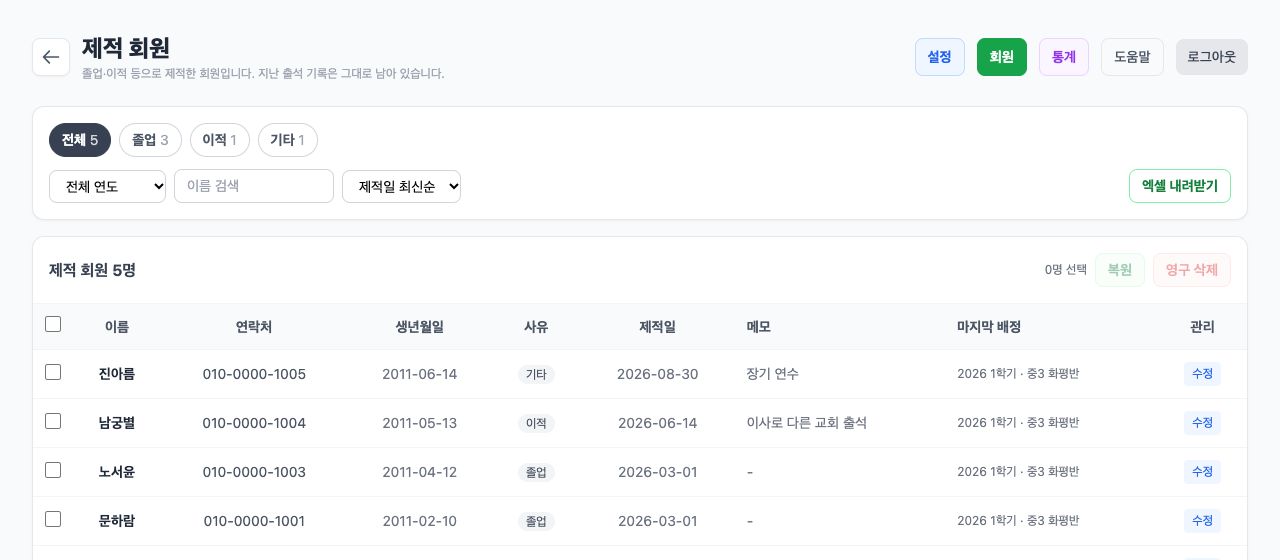Screen dimensions: 1280x560
Task: Click 마지막 배정 value in 진아름's row
Action: (x=1018, y=374)
